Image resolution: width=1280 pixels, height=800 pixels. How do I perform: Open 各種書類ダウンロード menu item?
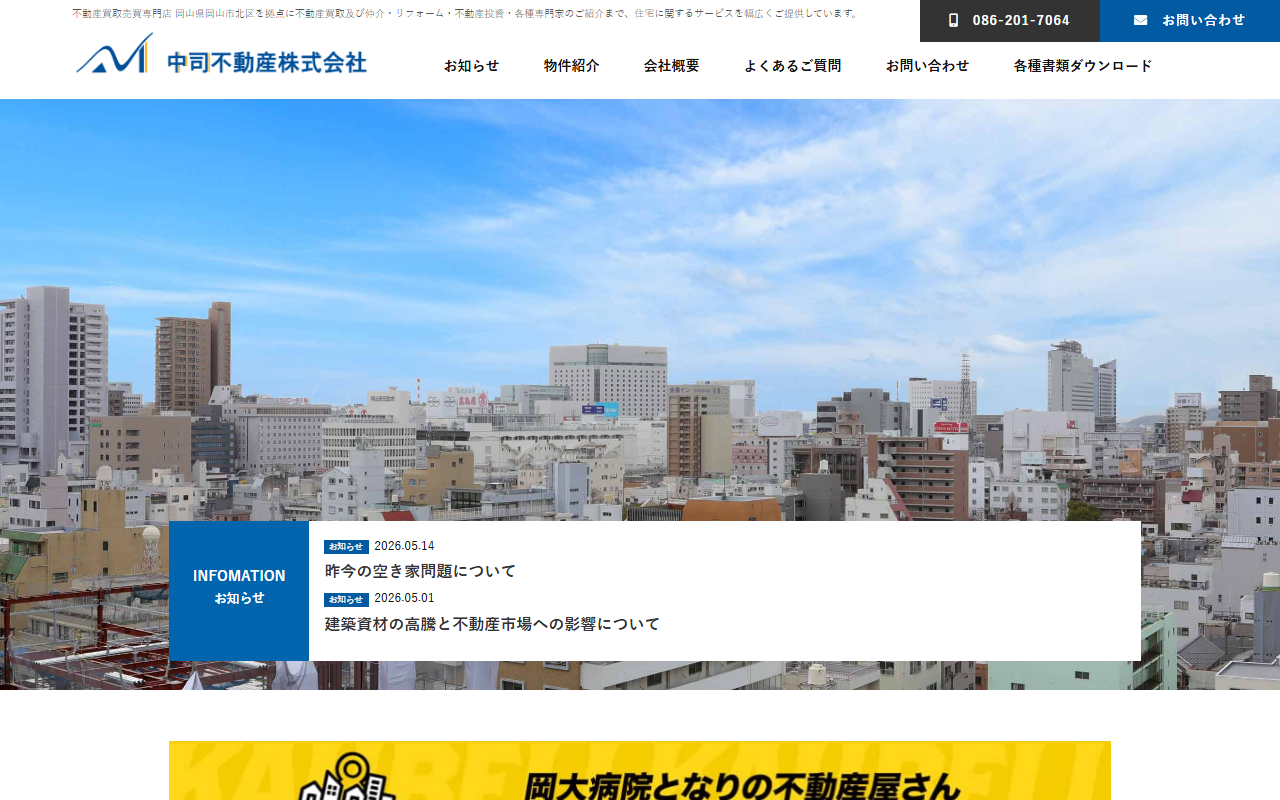pos(1083,66)
